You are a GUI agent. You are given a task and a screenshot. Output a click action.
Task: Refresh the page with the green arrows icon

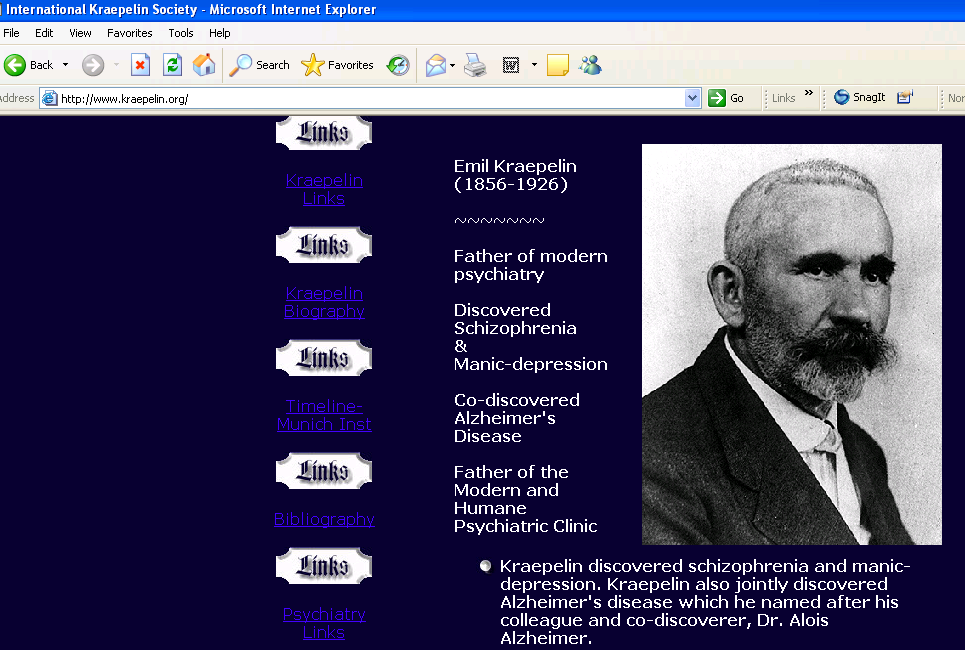click(x=172, y=65)
